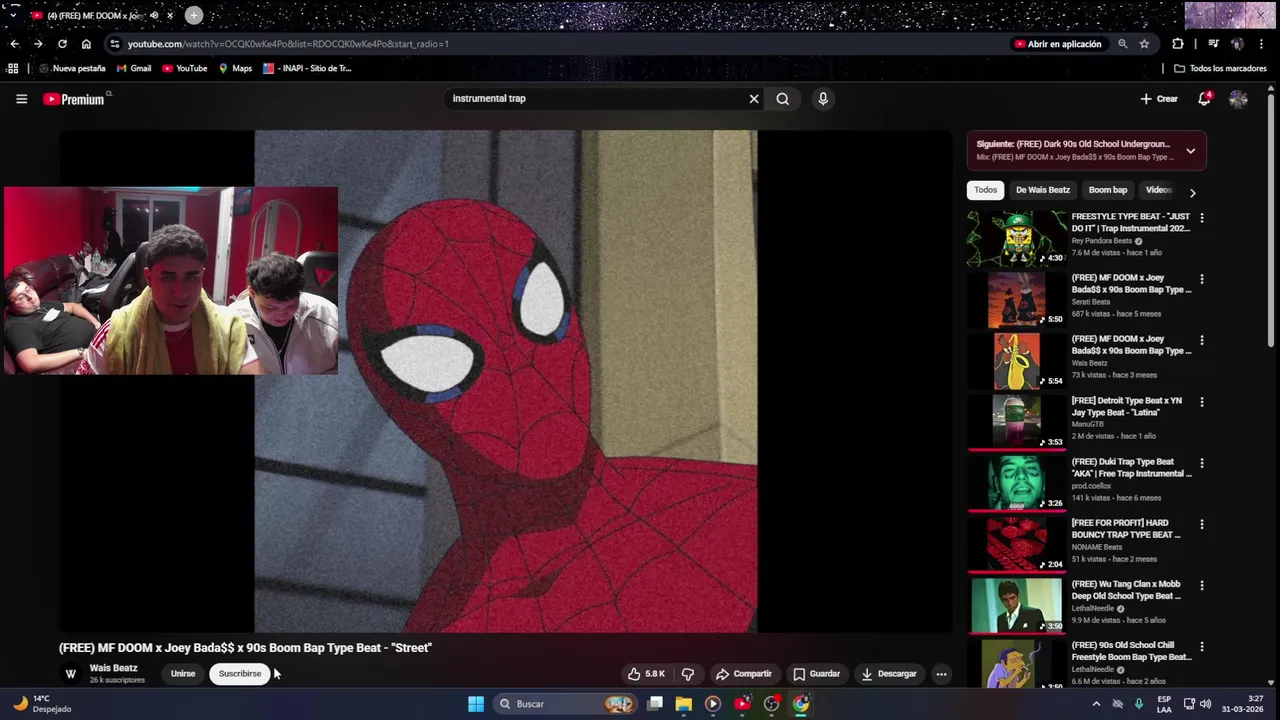Clear the search box text
This screenshot has width=1280, height=720.
[x=754, y=99]
